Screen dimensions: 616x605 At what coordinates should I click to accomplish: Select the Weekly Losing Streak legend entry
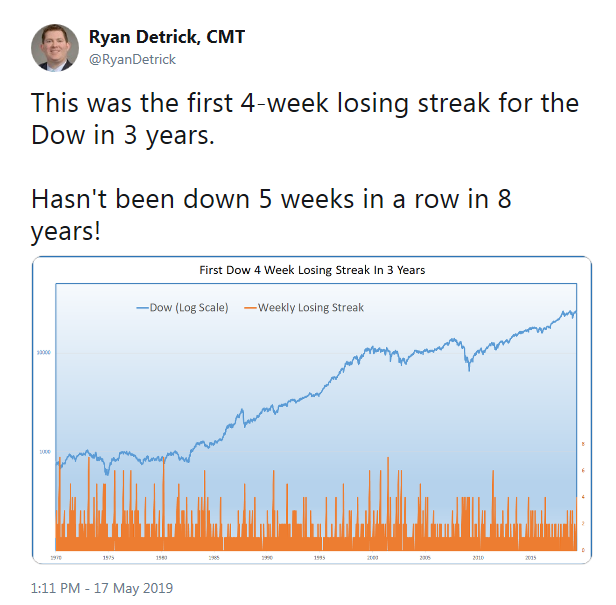(x=311, y=307)
